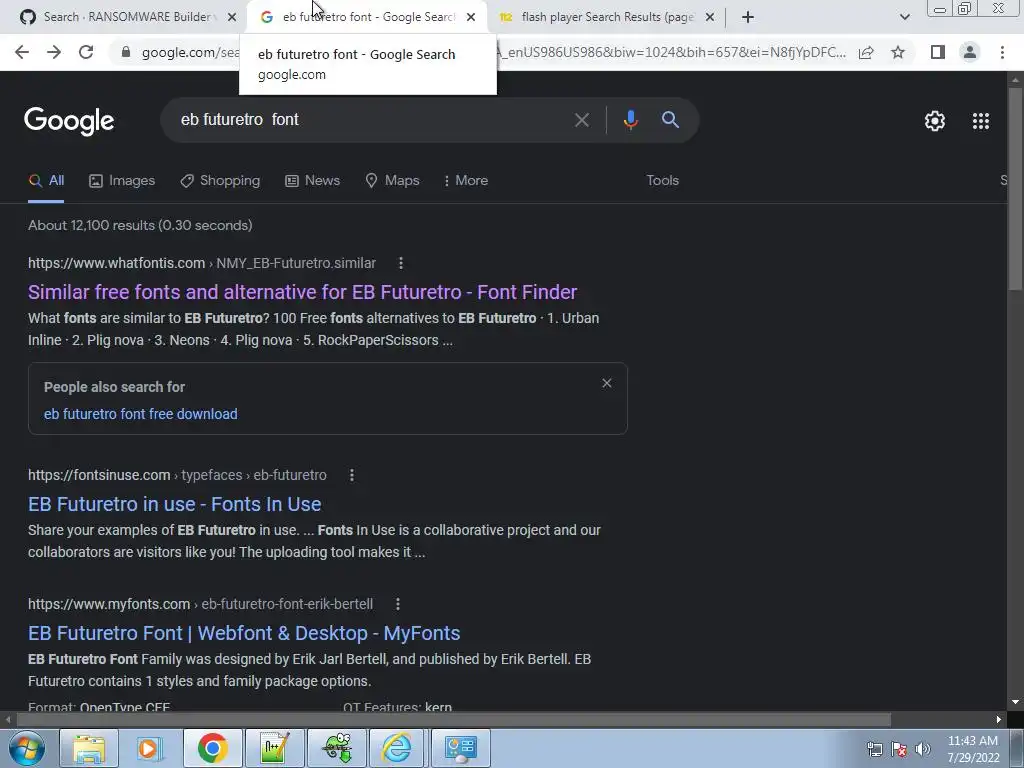This screenshot has height=768, width=1024.
Task: Click the vertical page scrollbar
Action: tap(1015, 189)
